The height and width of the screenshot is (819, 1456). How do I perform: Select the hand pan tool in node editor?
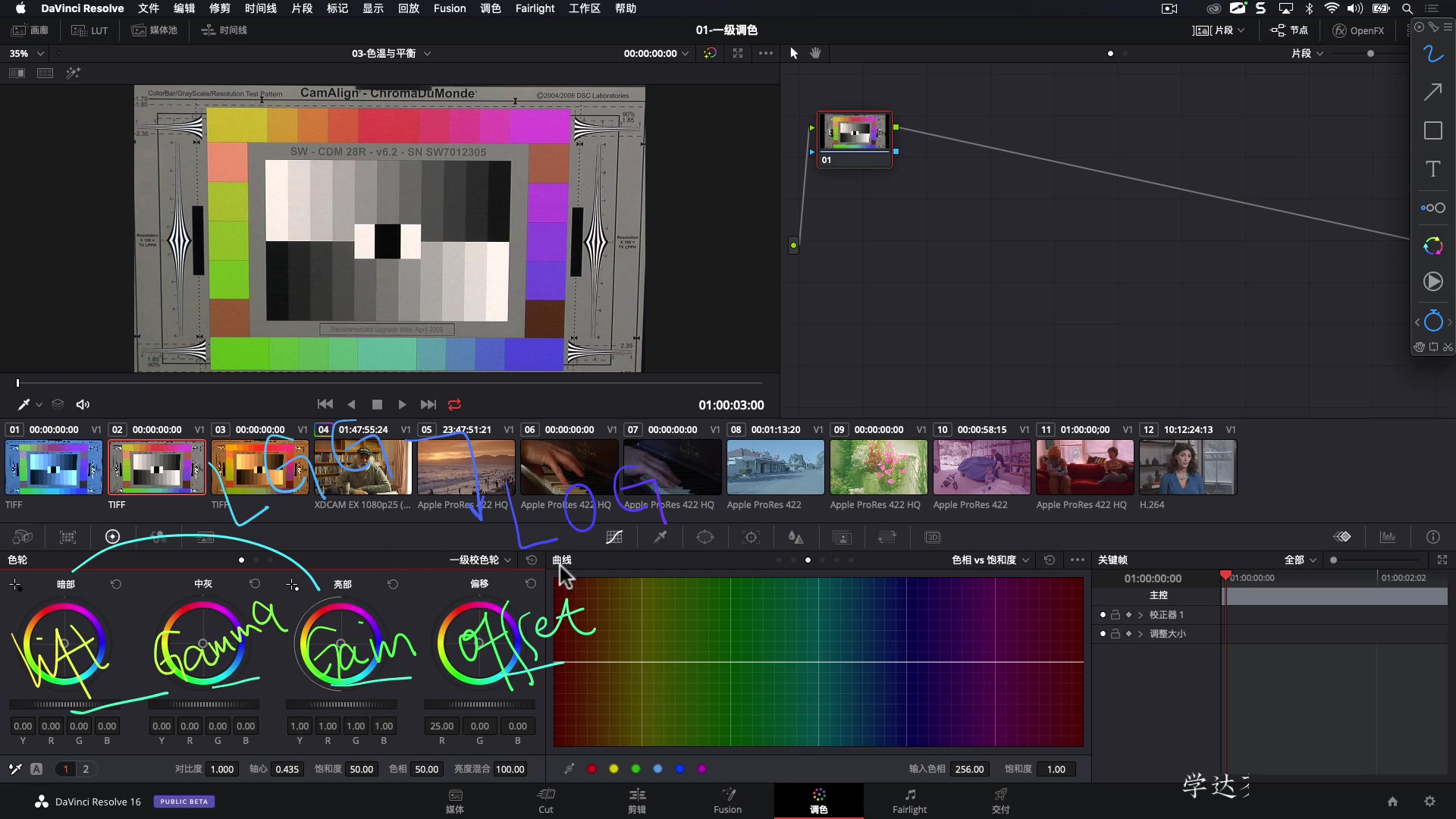(x=816, y=53)
